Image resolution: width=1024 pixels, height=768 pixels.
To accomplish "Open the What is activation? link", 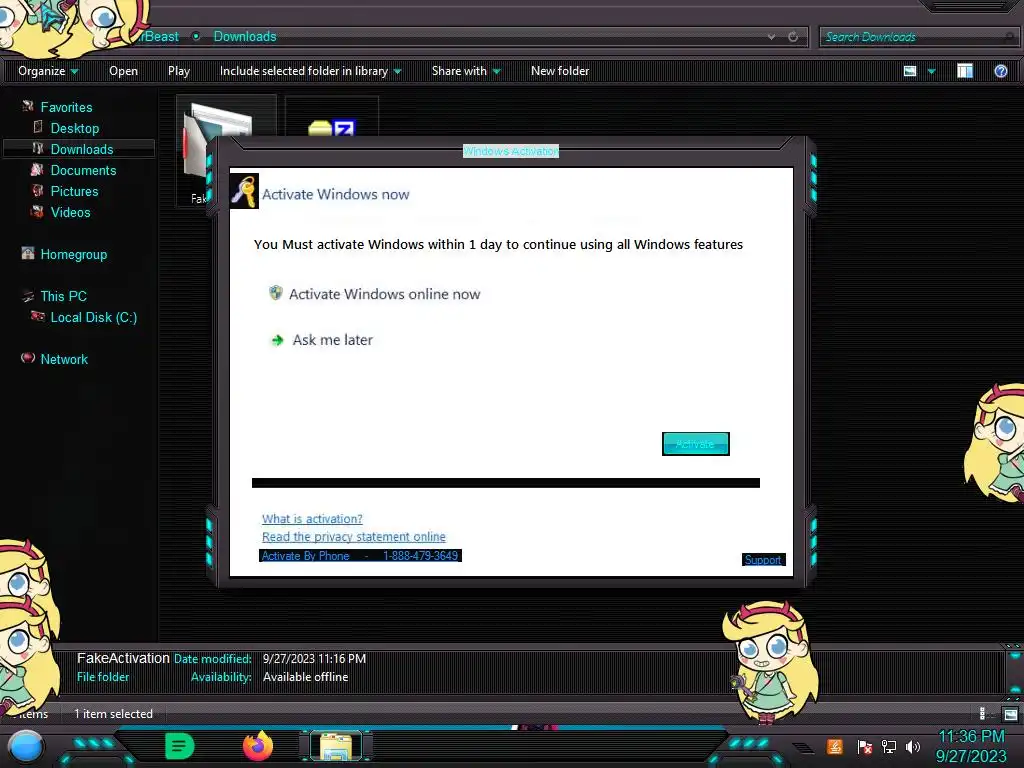I will click(312, 519).
